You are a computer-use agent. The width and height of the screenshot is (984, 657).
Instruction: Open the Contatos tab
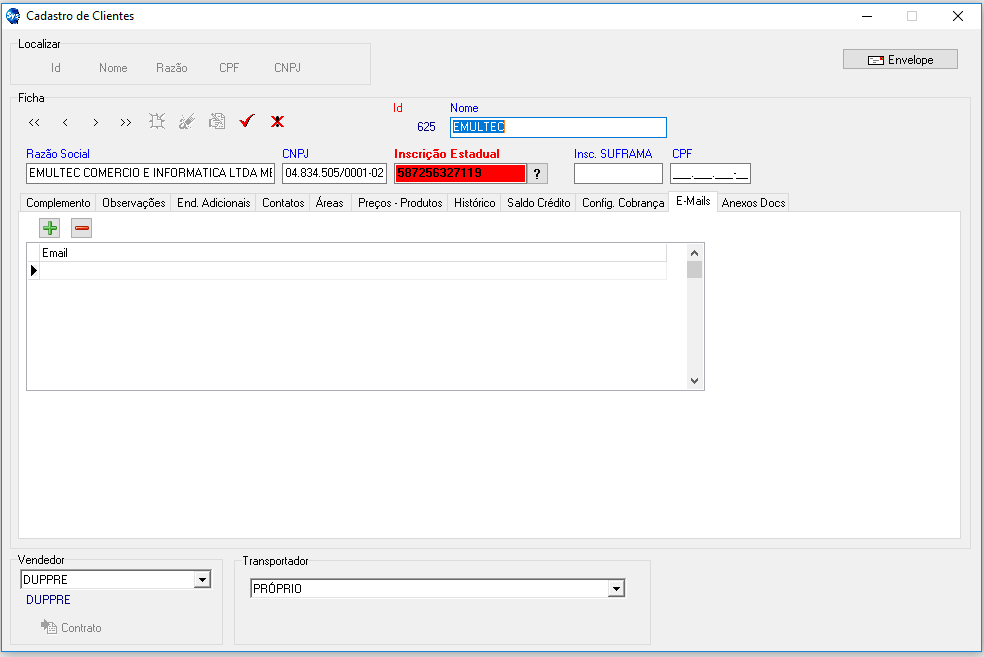point(283,203)
